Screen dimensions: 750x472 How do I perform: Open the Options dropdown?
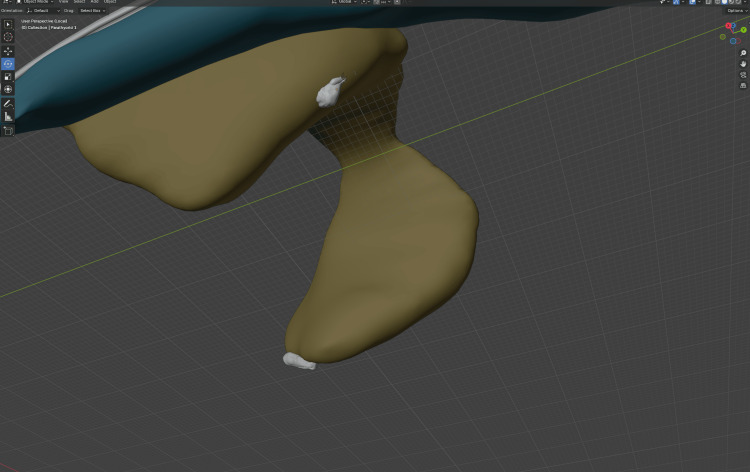click(738, 11)
